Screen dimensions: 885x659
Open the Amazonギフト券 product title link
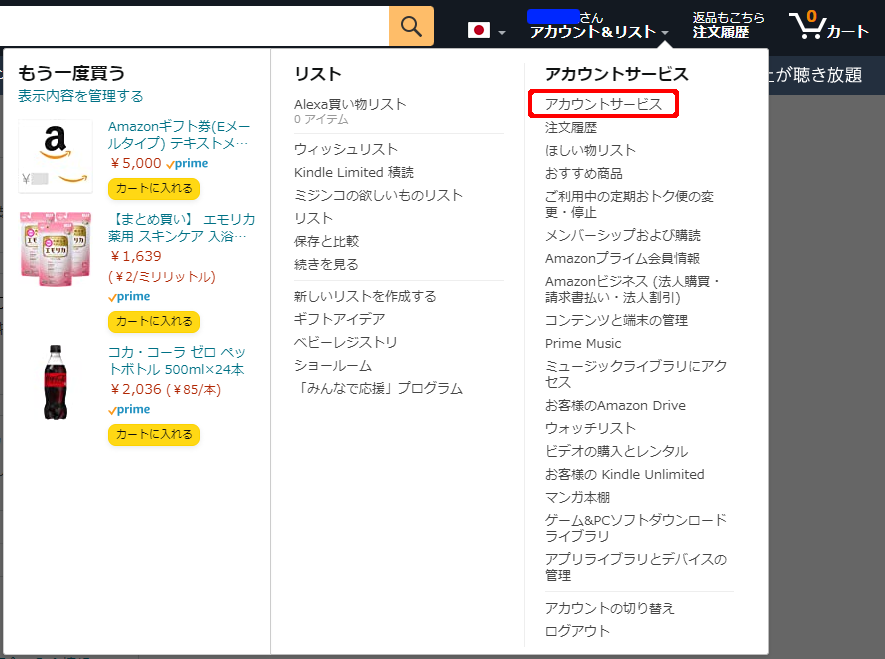tap(178, 135)
